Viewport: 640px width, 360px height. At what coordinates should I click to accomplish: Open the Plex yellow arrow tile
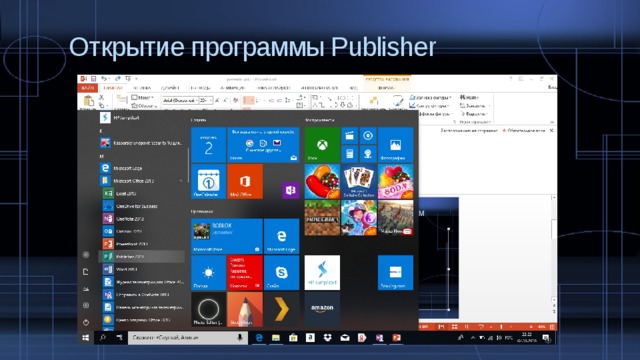pyautogui.click(x=282, y=309)
